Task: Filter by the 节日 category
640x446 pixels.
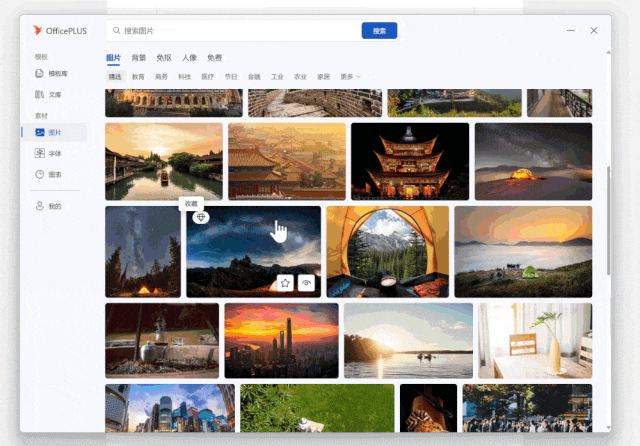Action: [231, 76]
